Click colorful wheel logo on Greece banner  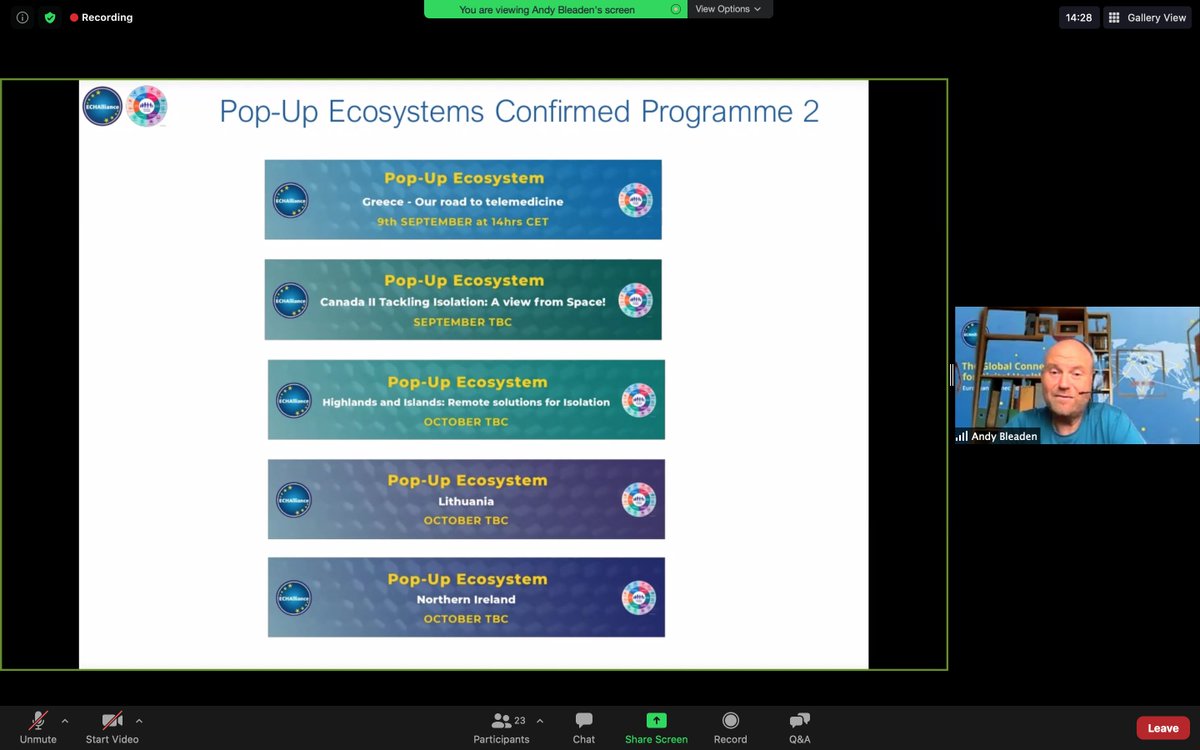coord(635,200)
